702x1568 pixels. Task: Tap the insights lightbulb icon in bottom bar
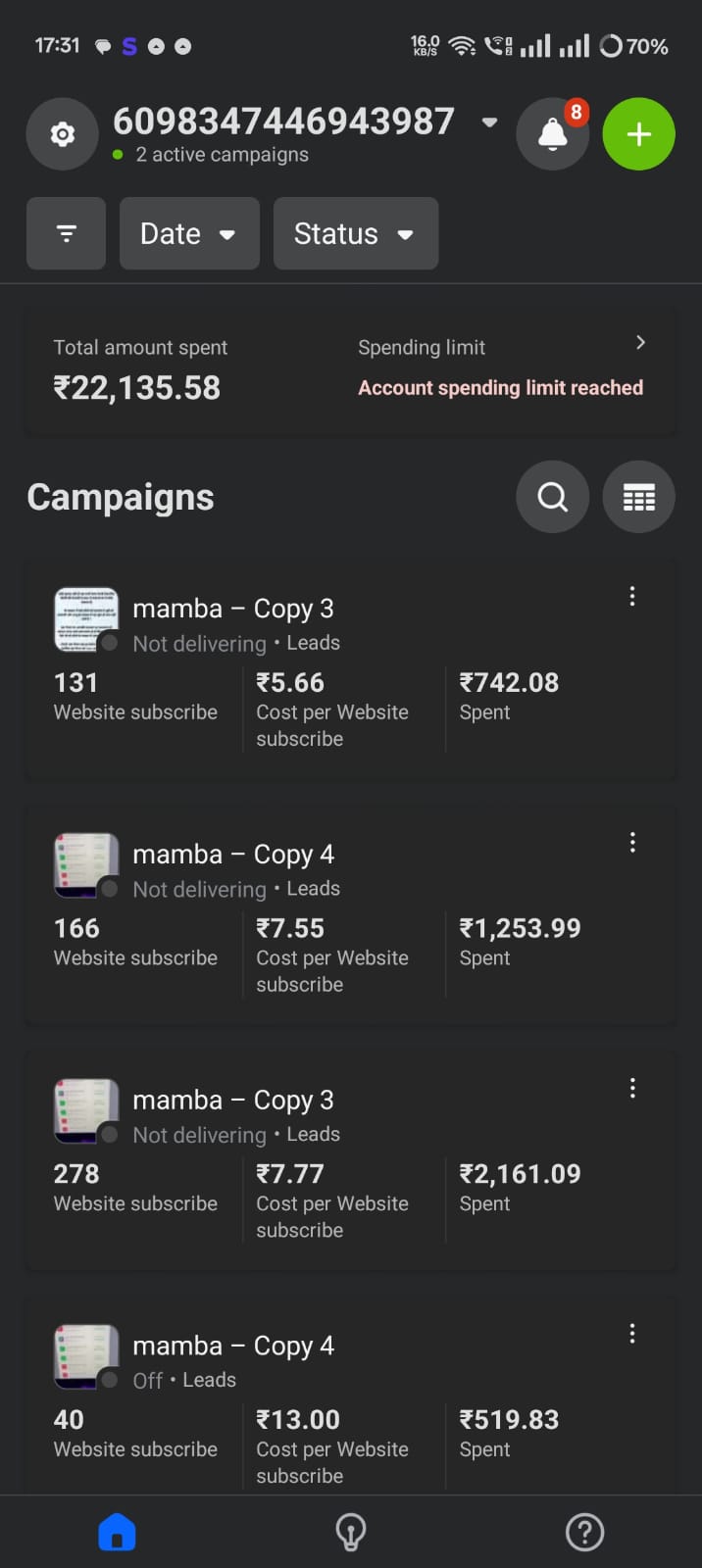[x=351, y=1531]
